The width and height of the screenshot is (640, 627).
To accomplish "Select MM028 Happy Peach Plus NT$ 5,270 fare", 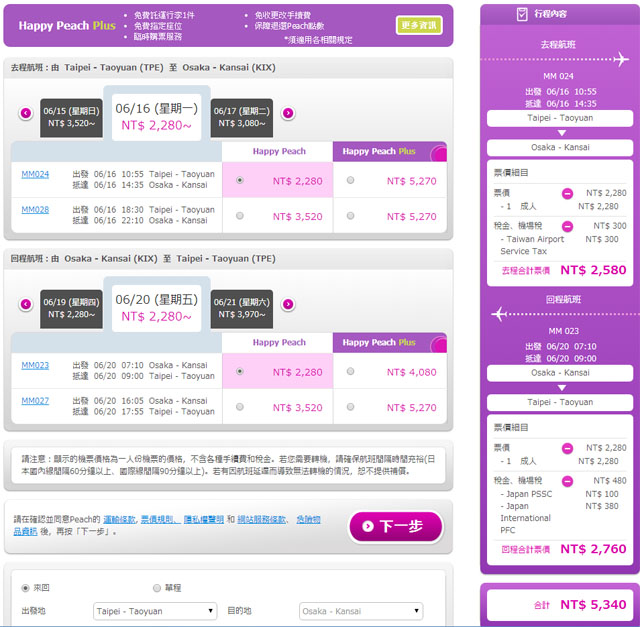I will click(350, 216).
